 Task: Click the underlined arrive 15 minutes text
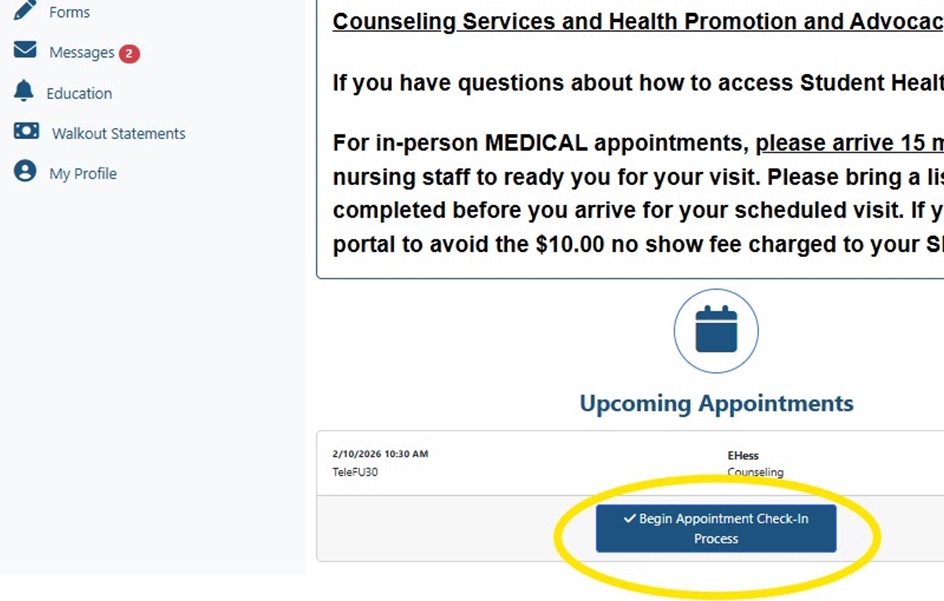(x=850, y=143)
